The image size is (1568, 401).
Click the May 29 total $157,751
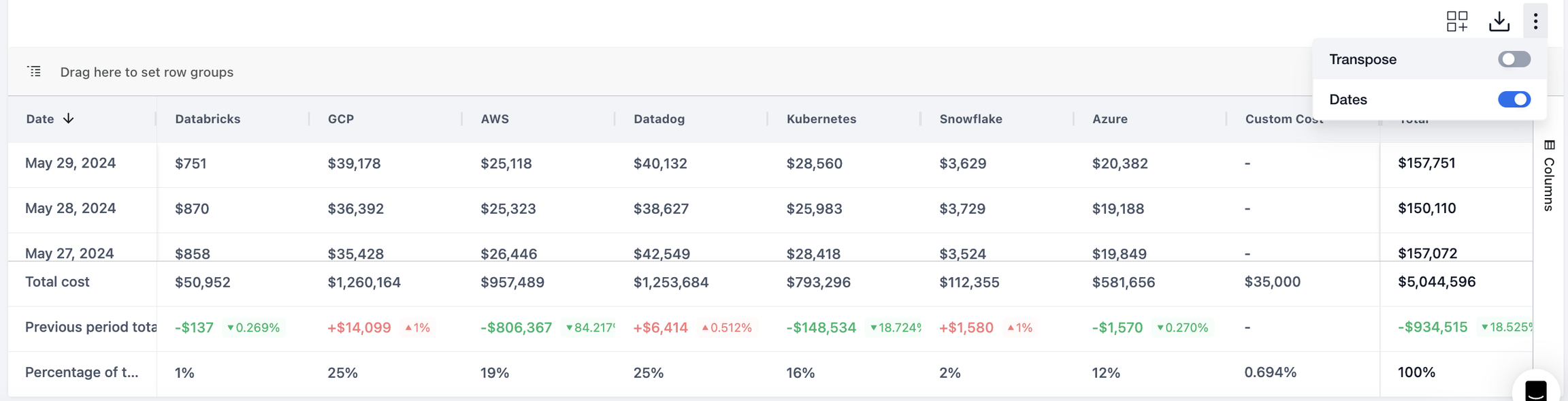point(1426,163)
